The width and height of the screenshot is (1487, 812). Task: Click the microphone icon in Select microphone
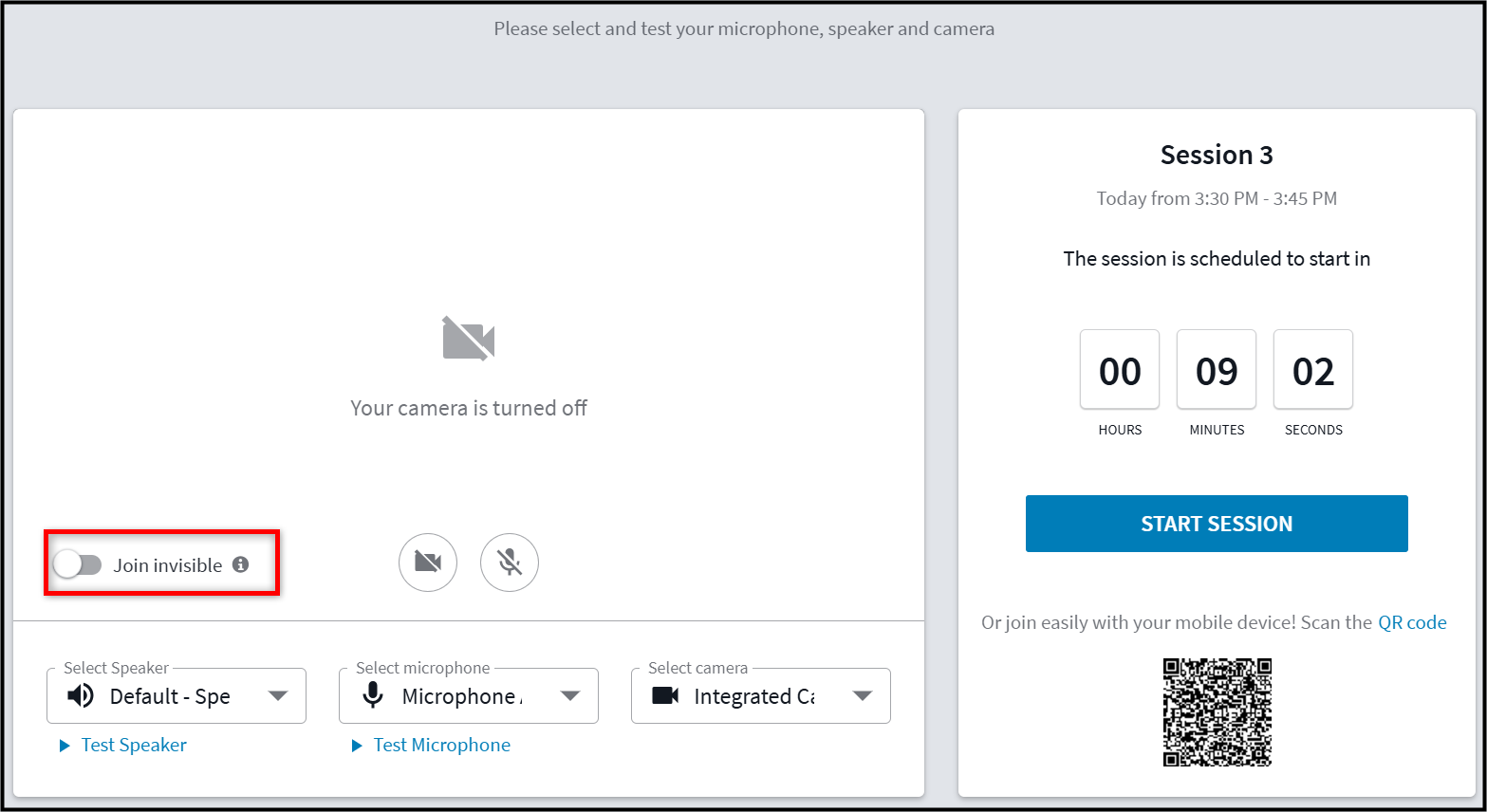[373, 696]
